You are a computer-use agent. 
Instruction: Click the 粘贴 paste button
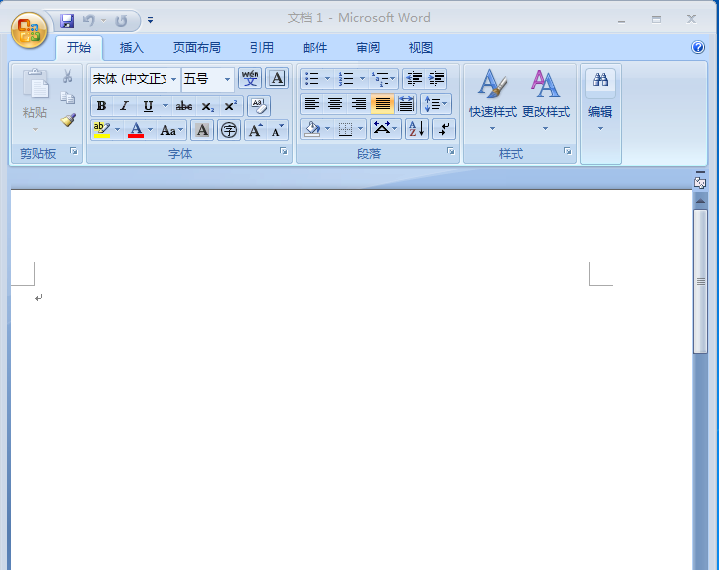pos(35,100)
